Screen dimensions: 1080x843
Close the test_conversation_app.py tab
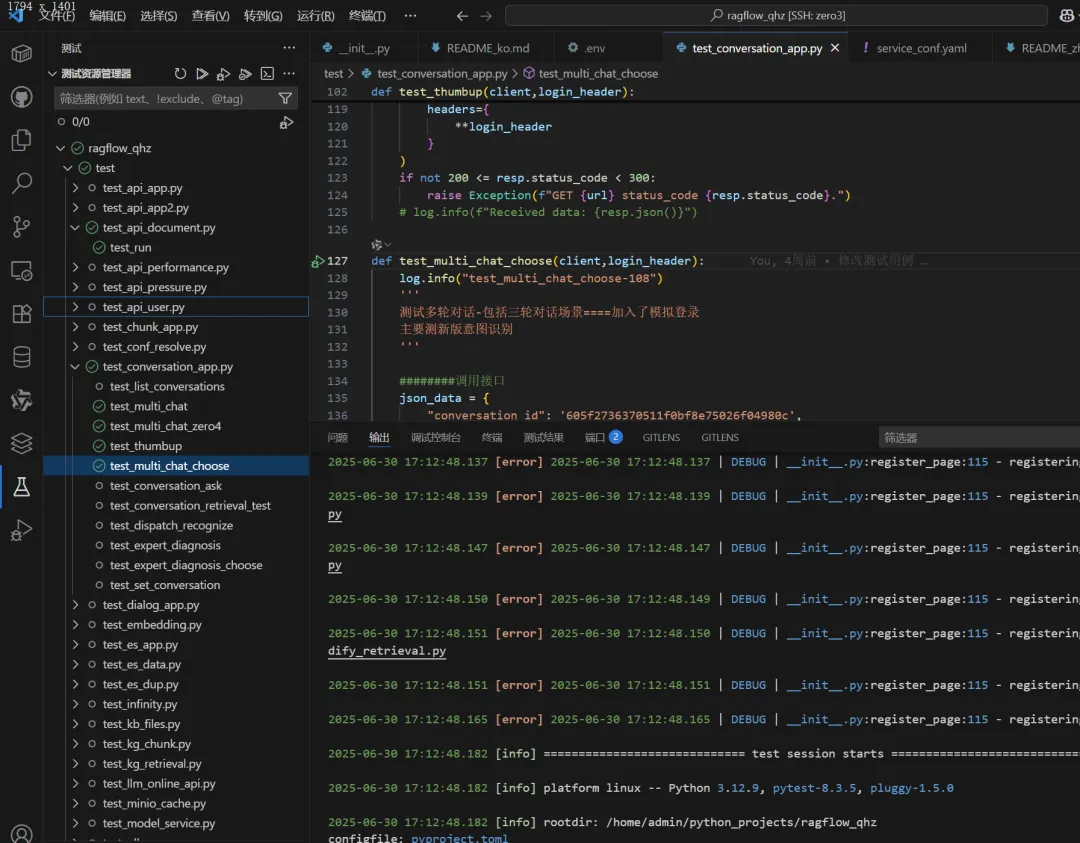835,48
